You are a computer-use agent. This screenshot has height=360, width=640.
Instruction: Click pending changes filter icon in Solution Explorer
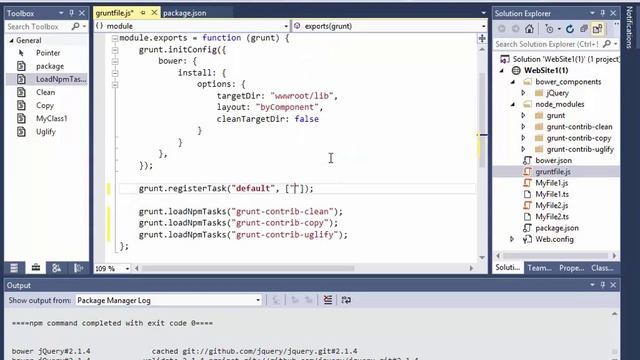pyautogui.click(x=549, y=29)
